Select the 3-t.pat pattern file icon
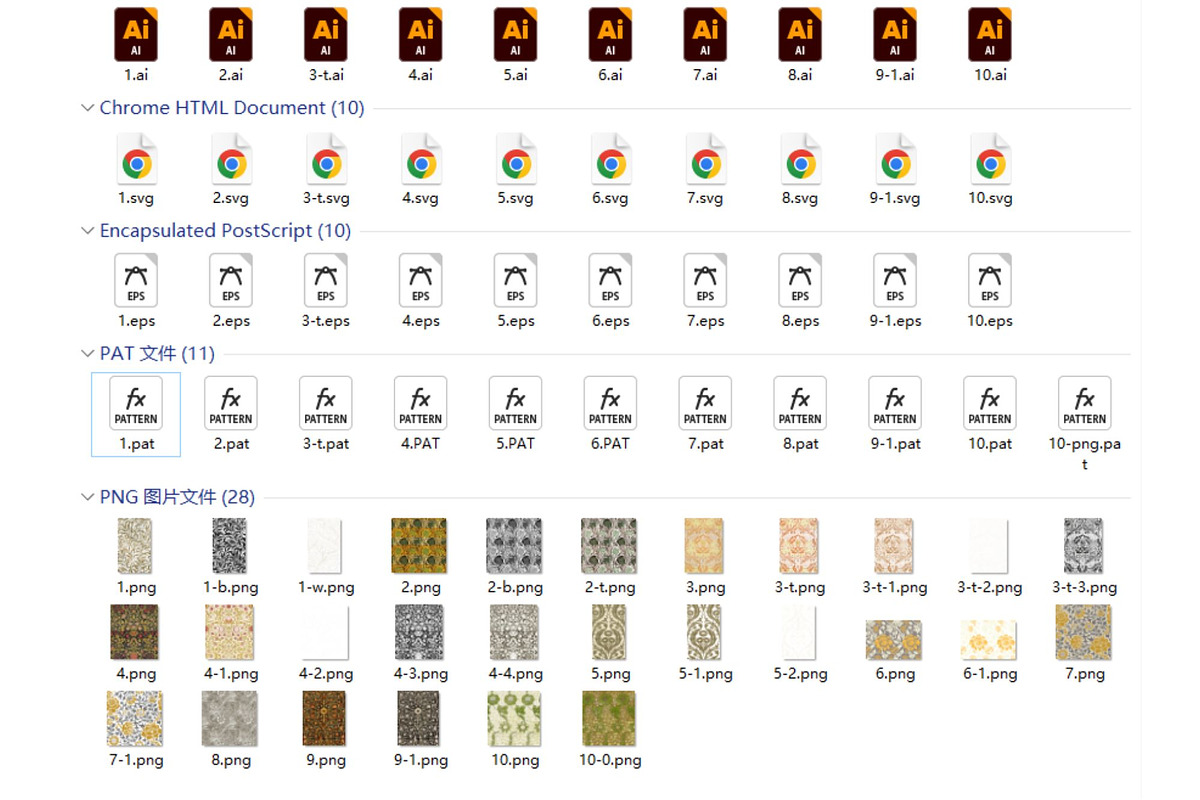Viewport: 1200px width, 800px height. click(x=326, y=403)
